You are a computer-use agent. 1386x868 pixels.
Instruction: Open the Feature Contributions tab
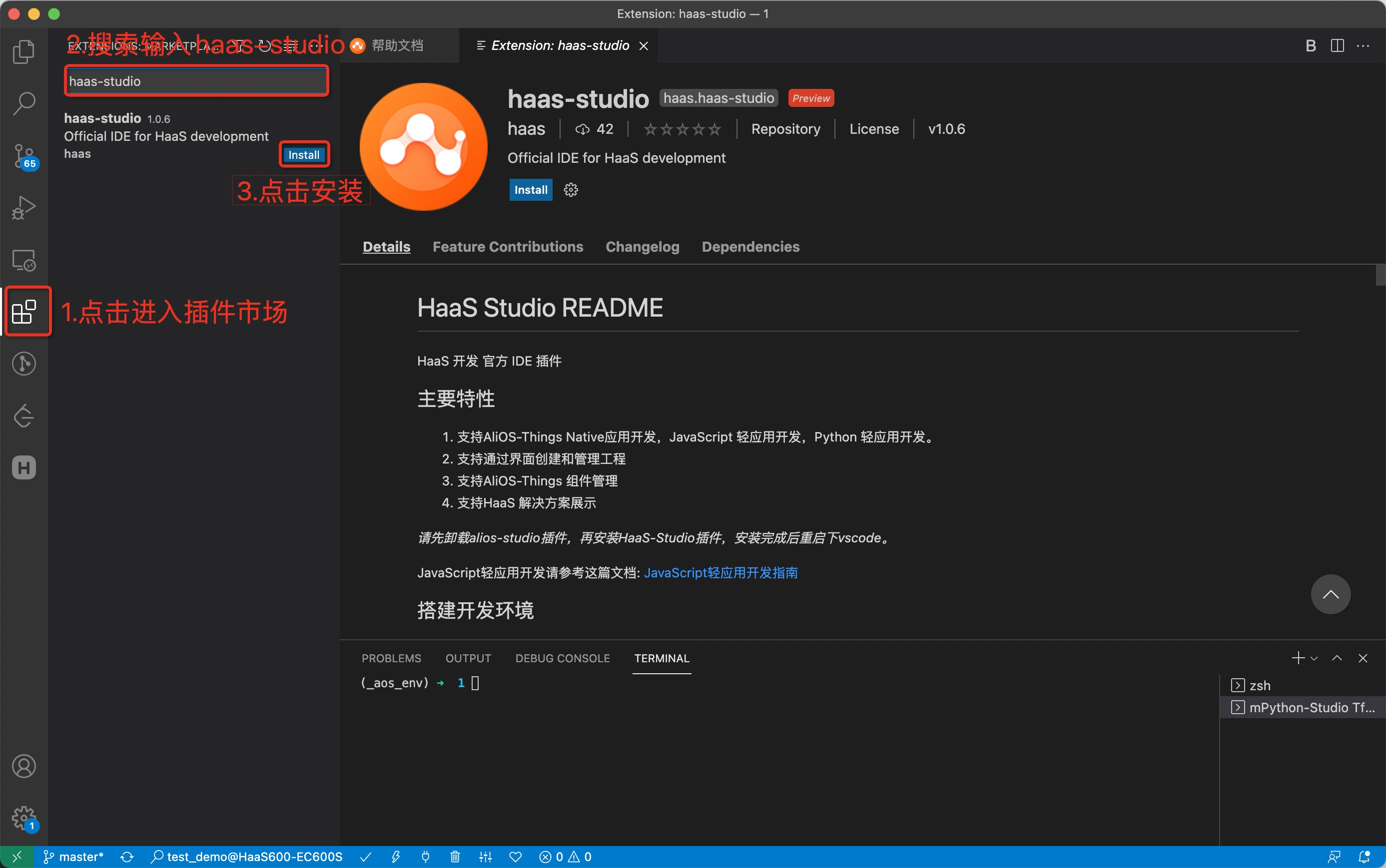[508, 247]
